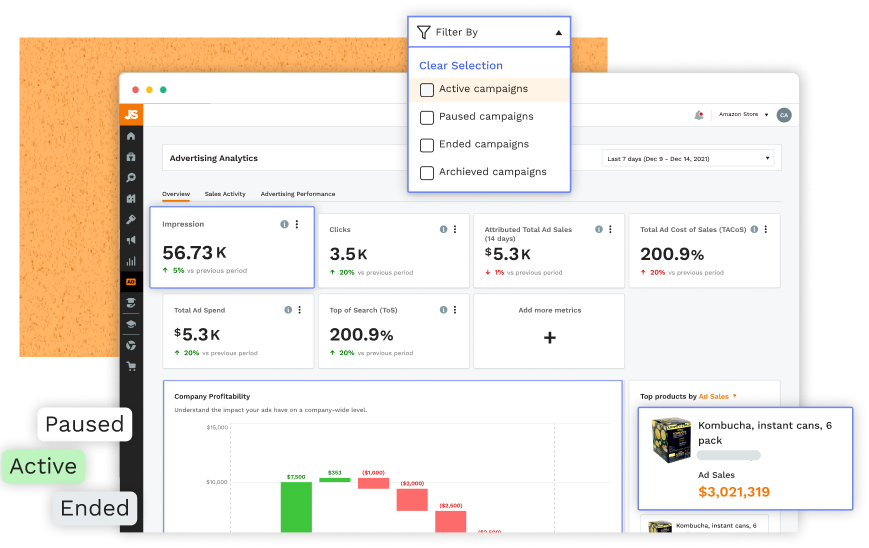This screenshot has height=548, width=869.
Task: Show info for Total Ad Spend
Action: (x=288, y=310)
